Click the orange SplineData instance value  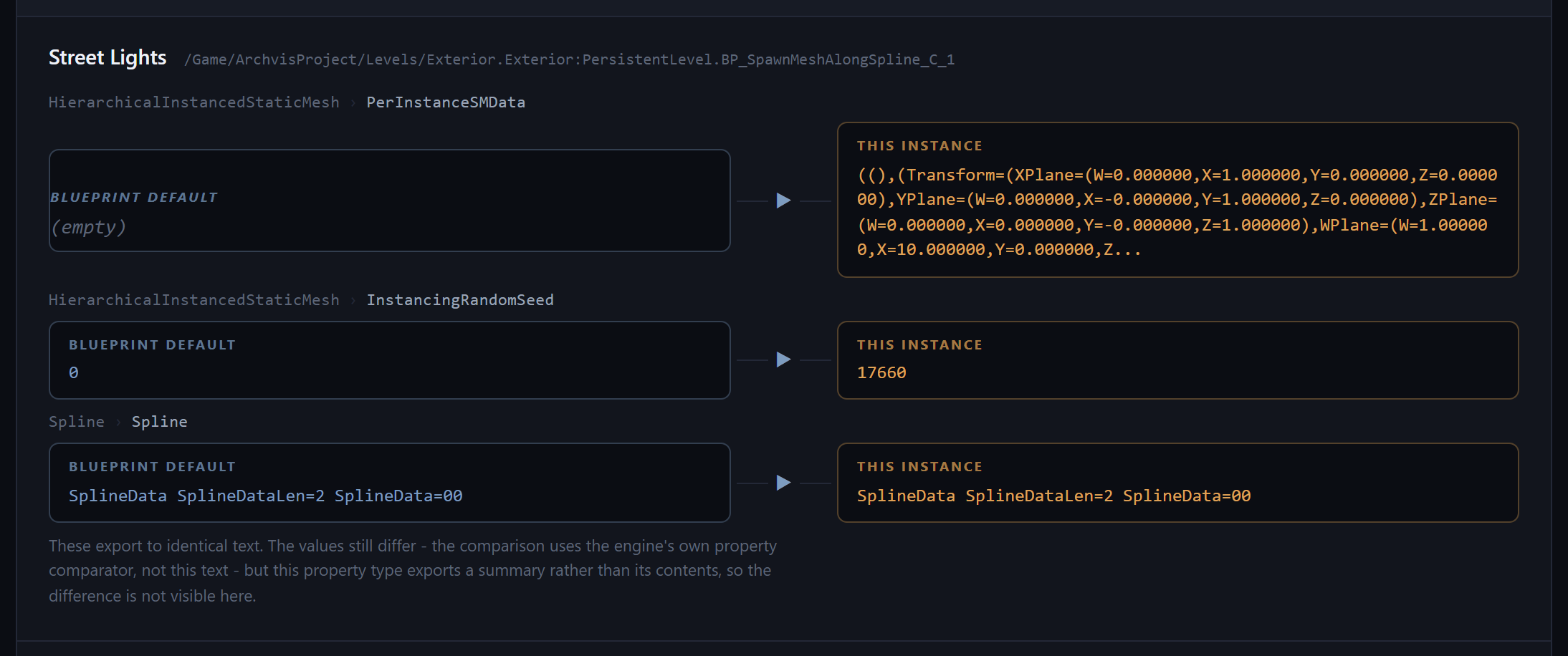1054,496
